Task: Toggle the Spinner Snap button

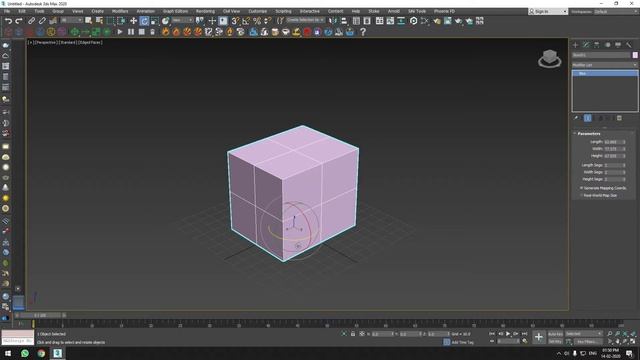Action: 268,21
